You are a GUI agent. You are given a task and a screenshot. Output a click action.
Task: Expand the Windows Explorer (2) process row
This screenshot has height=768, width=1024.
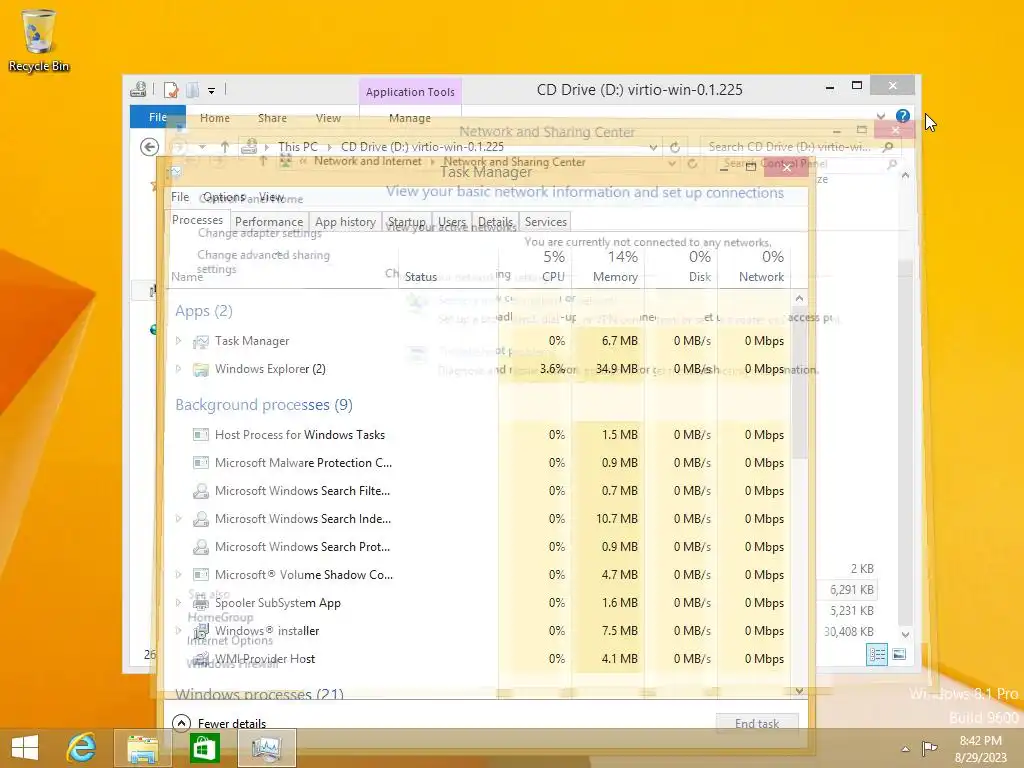coord(178,369)
